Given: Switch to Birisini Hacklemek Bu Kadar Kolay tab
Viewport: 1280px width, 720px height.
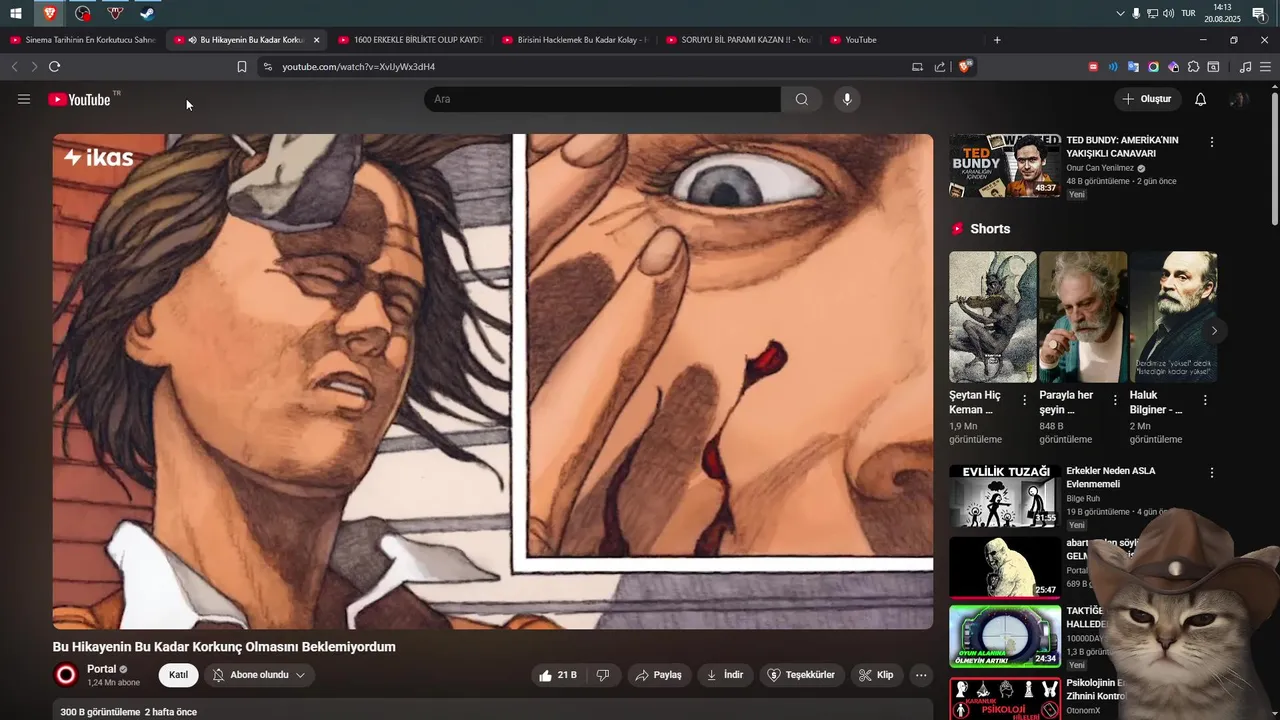Looking at the screenshot, I should [x=574, y=40].
